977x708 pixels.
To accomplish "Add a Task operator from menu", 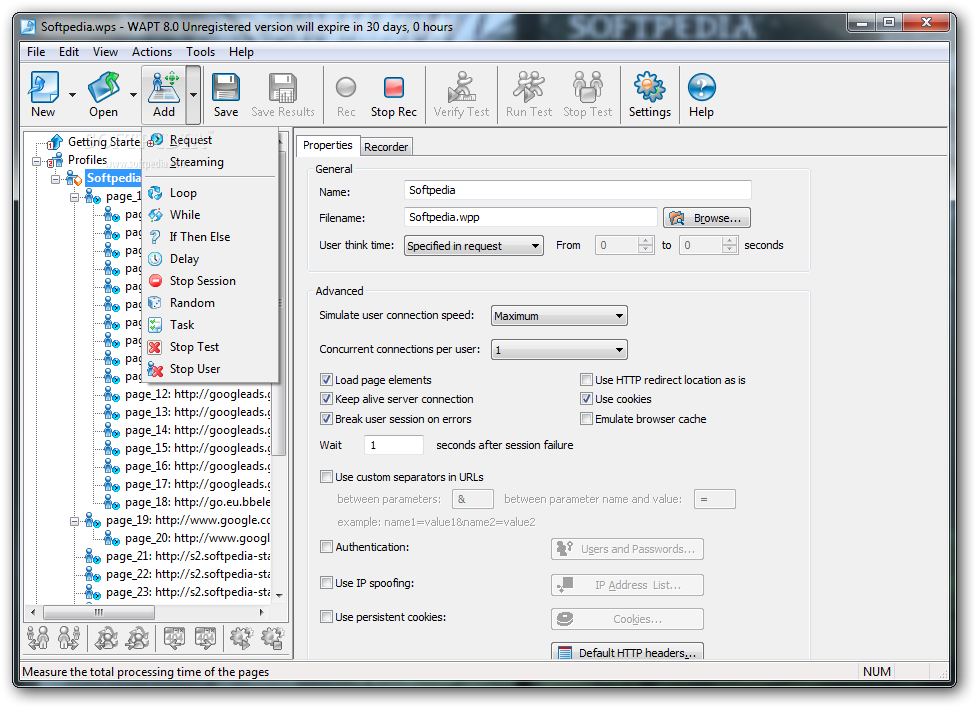I will pos(211,325).
